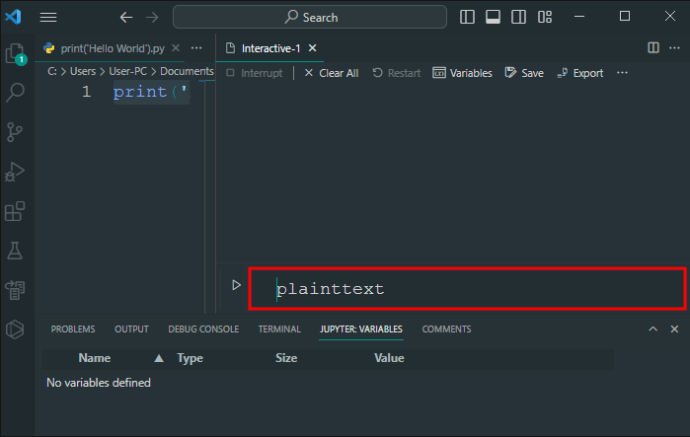Split the Interactive editor to the right
690x437 pixels.
click(x=653, y=48)
